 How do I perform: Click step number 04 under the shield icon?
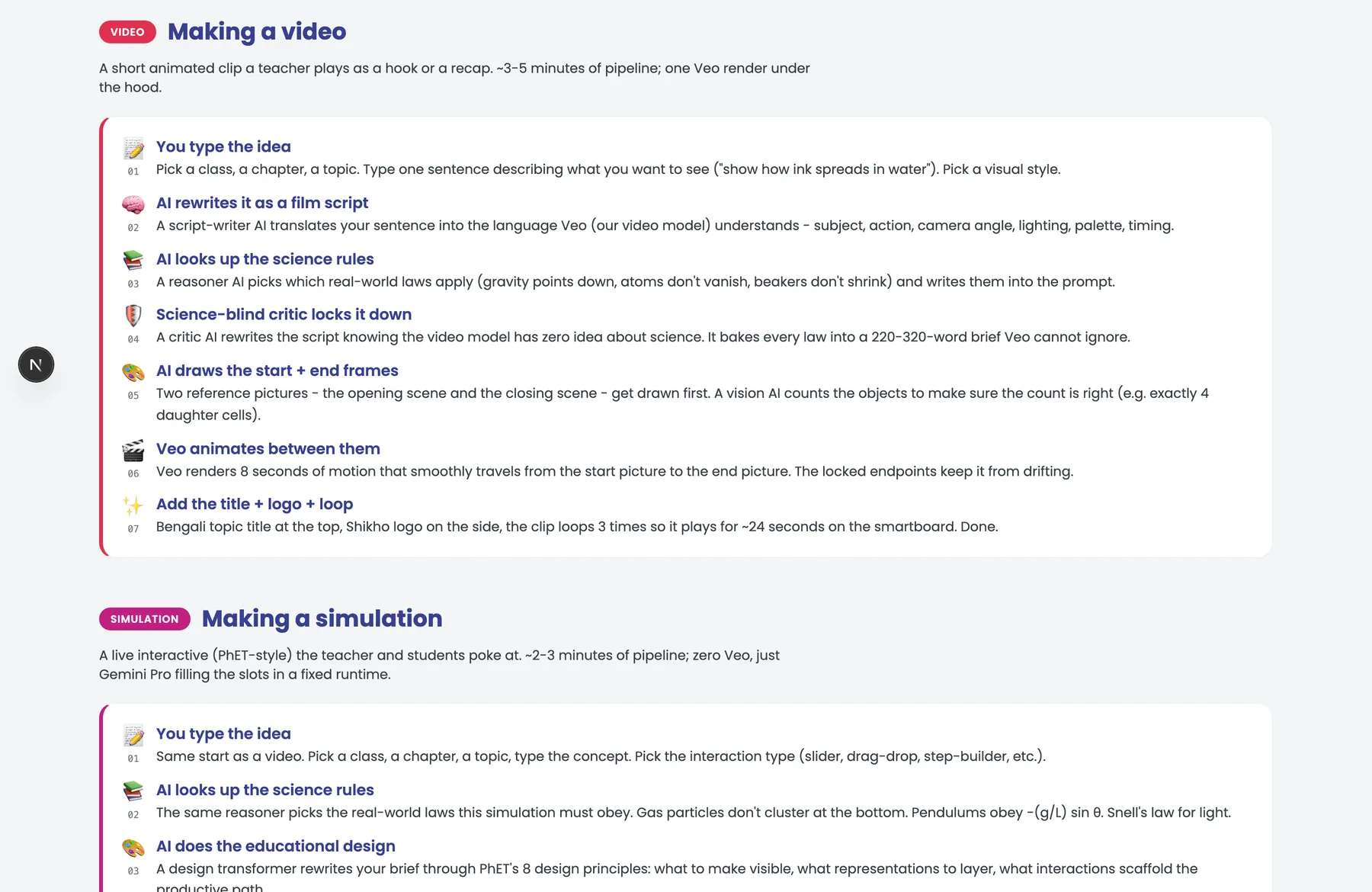coord(133,339)
